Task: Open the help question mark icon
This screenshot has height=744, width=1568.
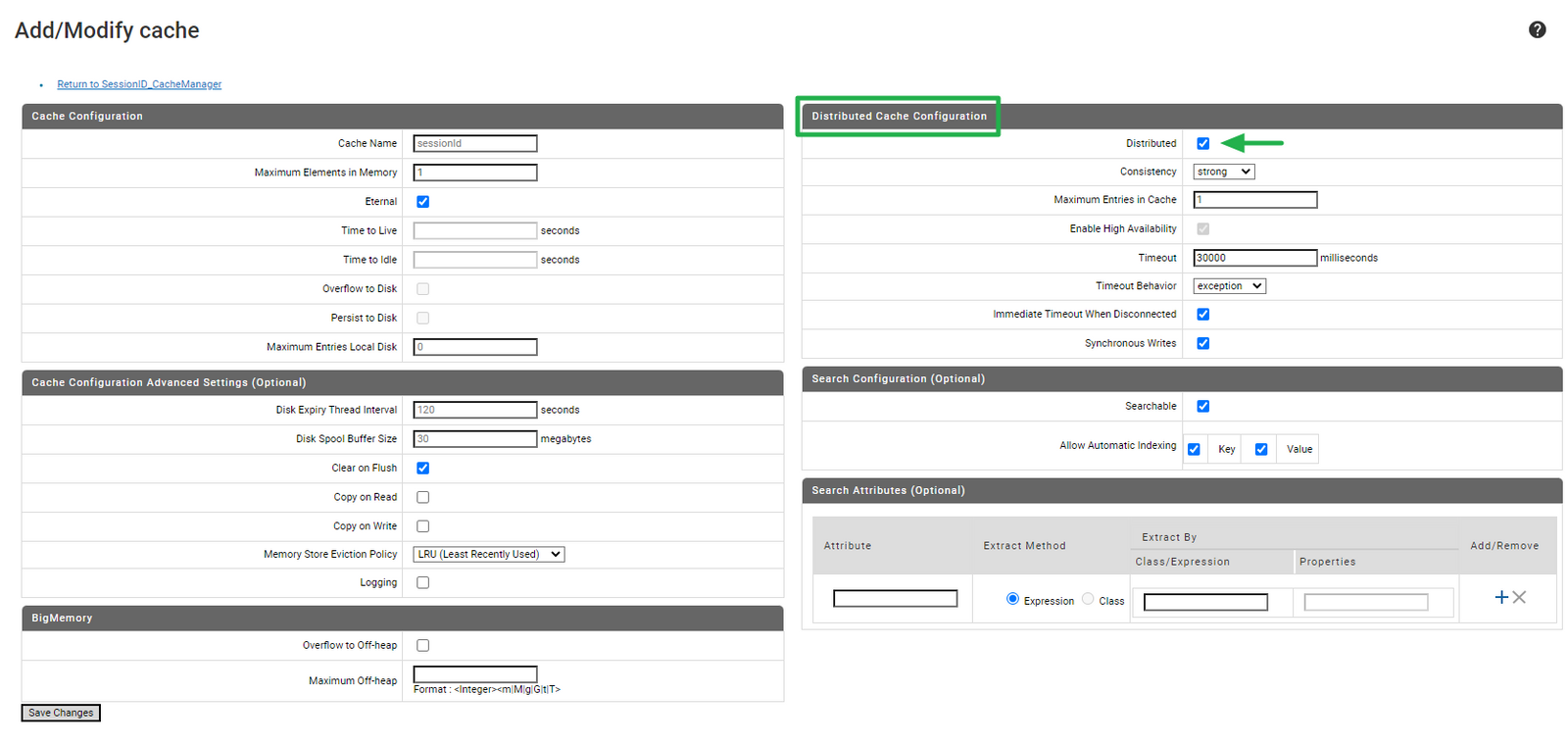Action: pyautogui.click(x=1537, y=29)
